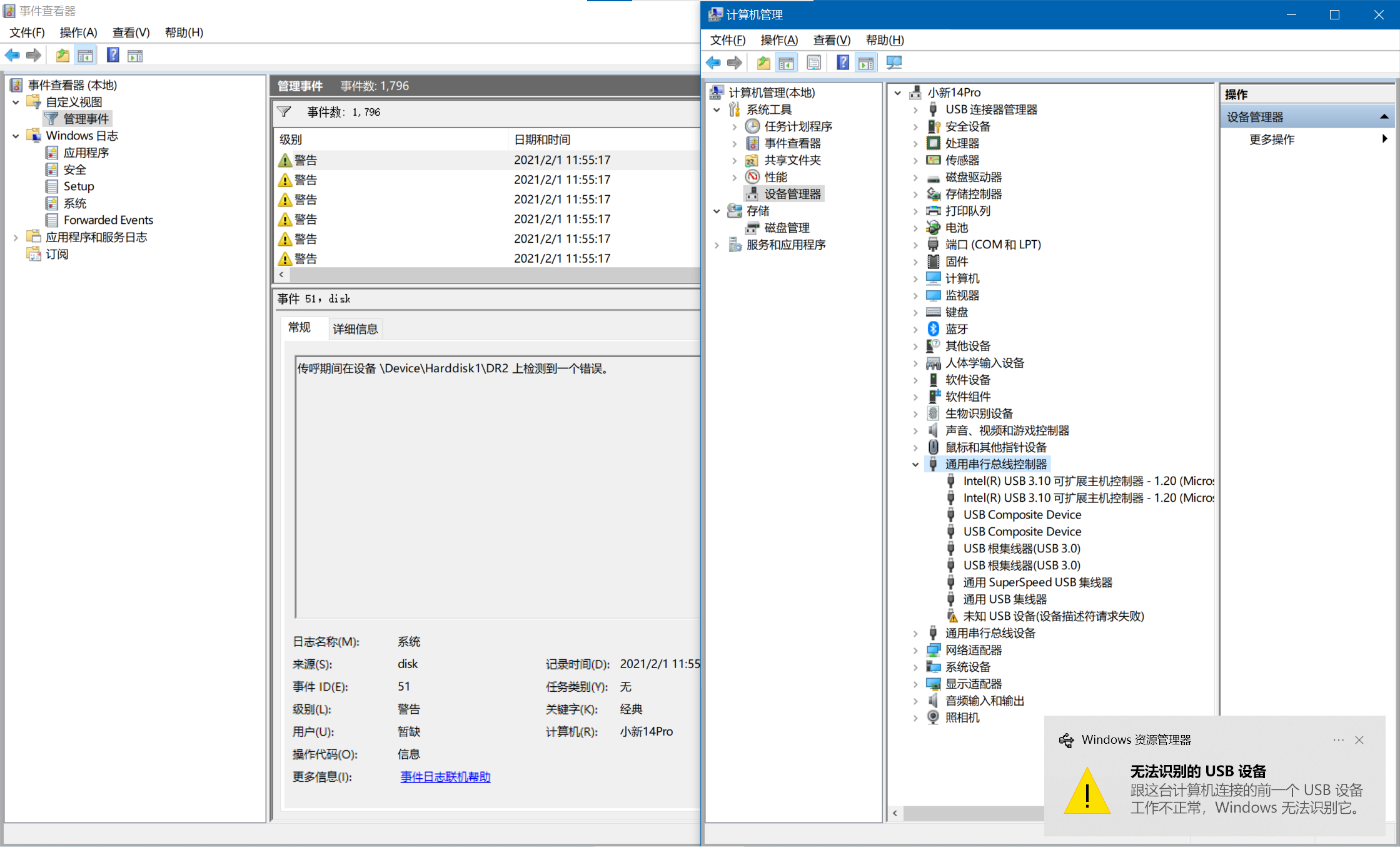Open 任务计划程序 in system tools
Screen dimensions: 1400x847
pos(798,126)
